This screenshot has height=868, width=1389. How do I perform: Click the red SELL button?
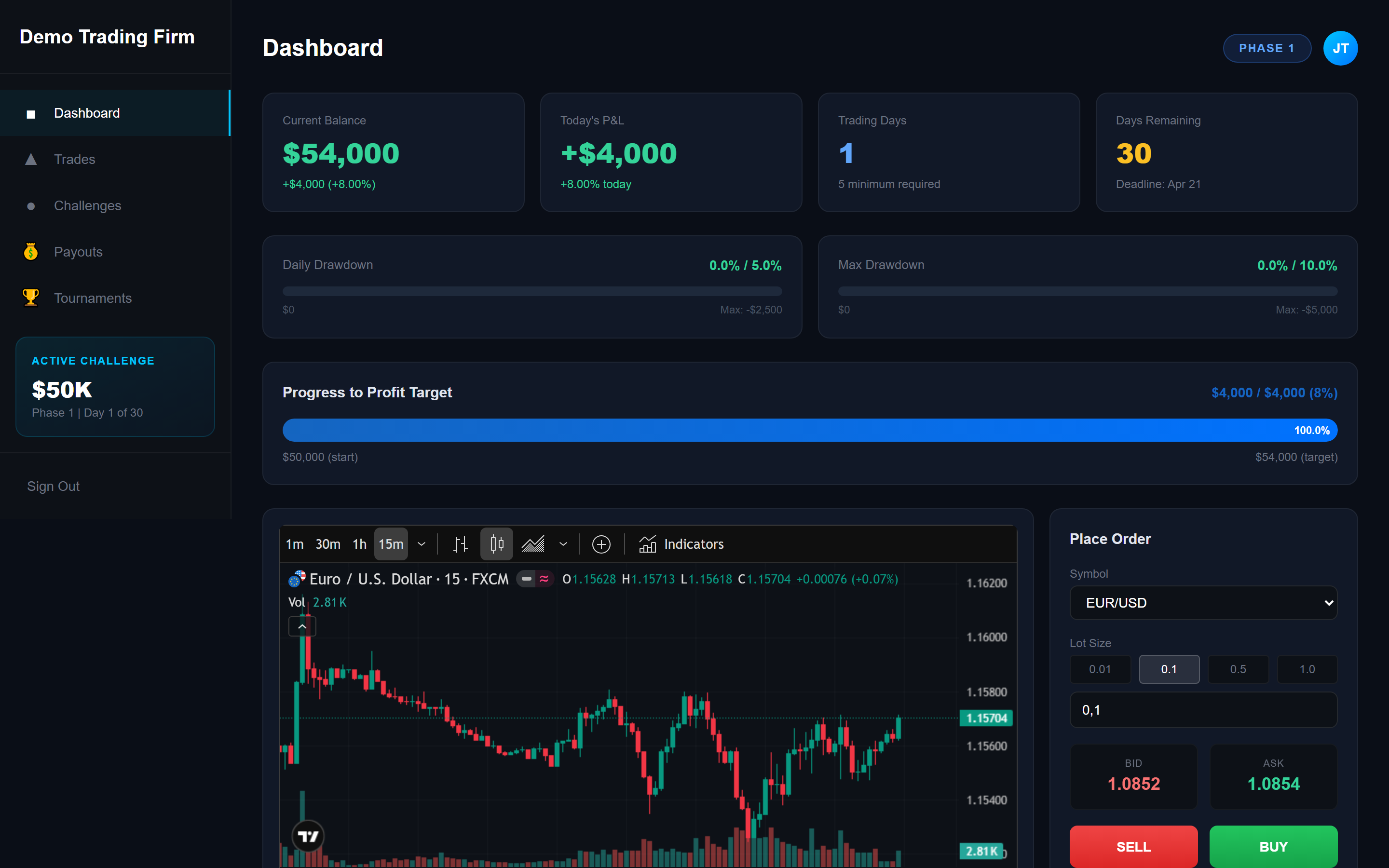(x=1133, y=846)
